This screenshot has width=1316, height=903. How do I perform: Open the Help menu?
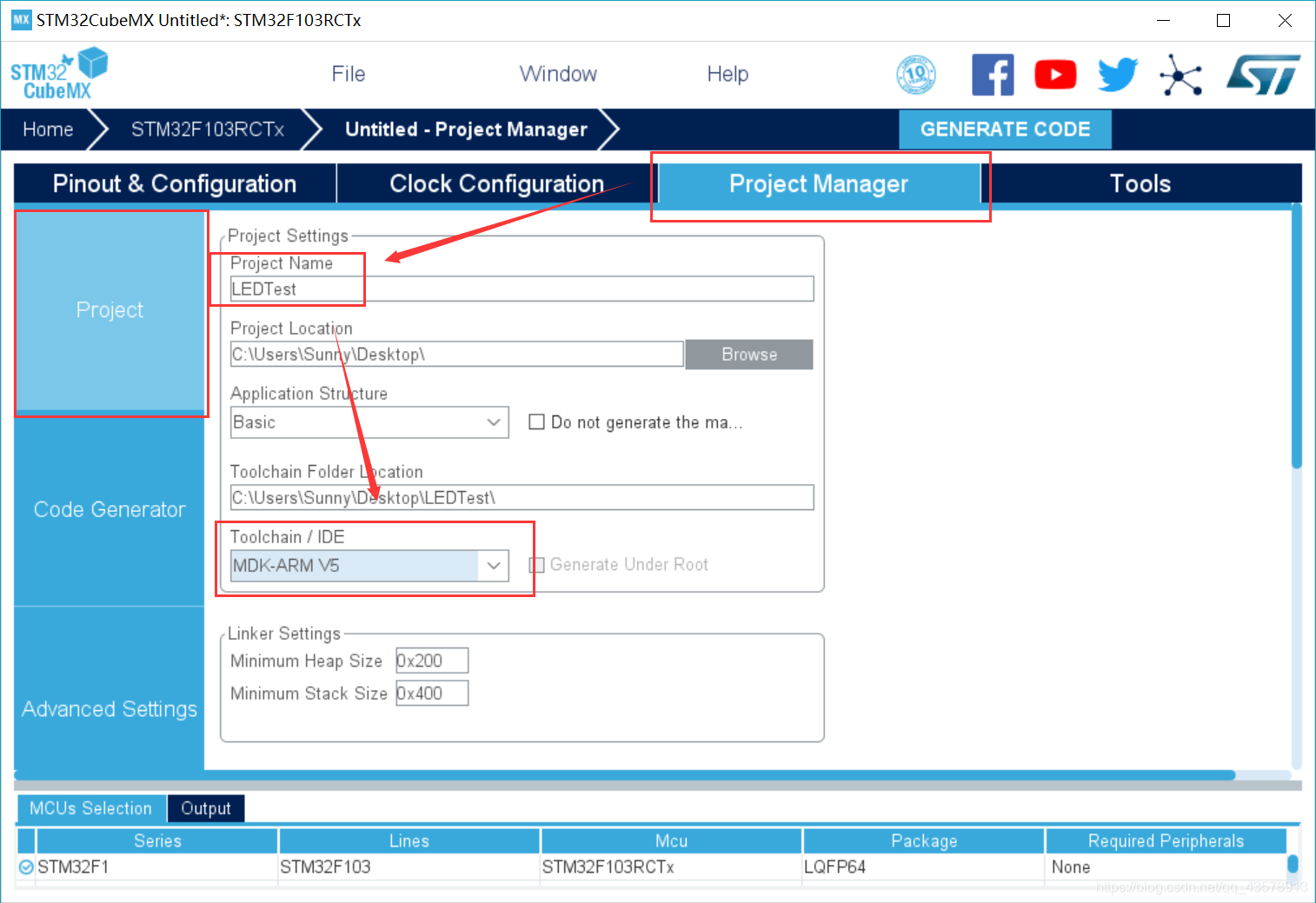coord(728,74)
